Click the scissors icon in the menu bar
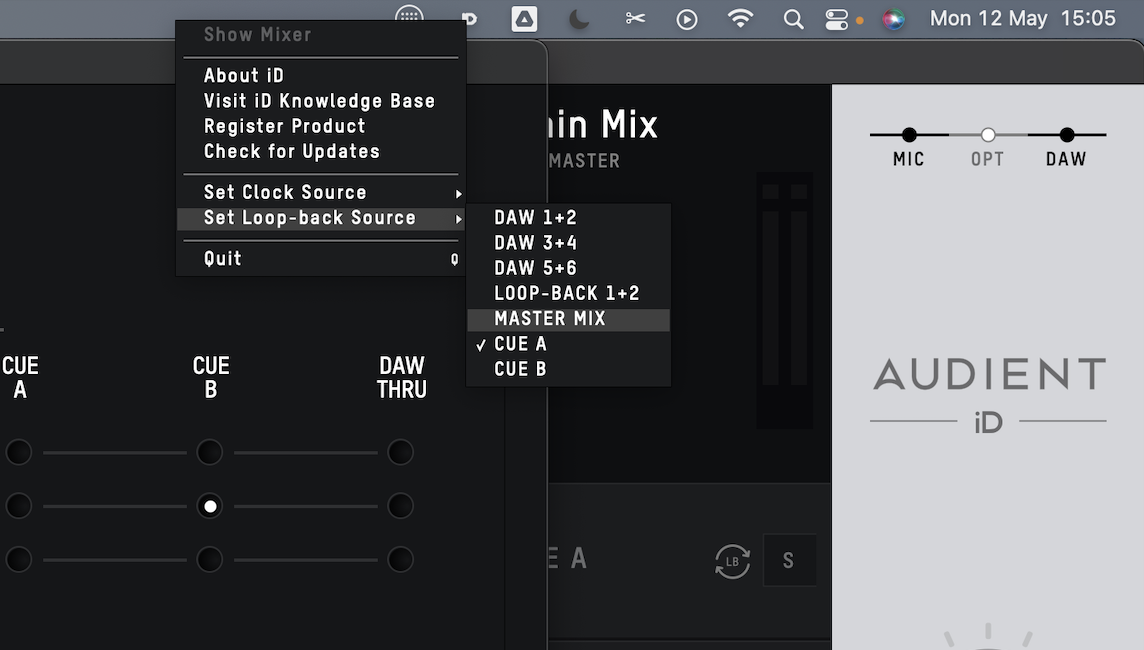Screen dimensions: 1144x650 click(635, 18)
